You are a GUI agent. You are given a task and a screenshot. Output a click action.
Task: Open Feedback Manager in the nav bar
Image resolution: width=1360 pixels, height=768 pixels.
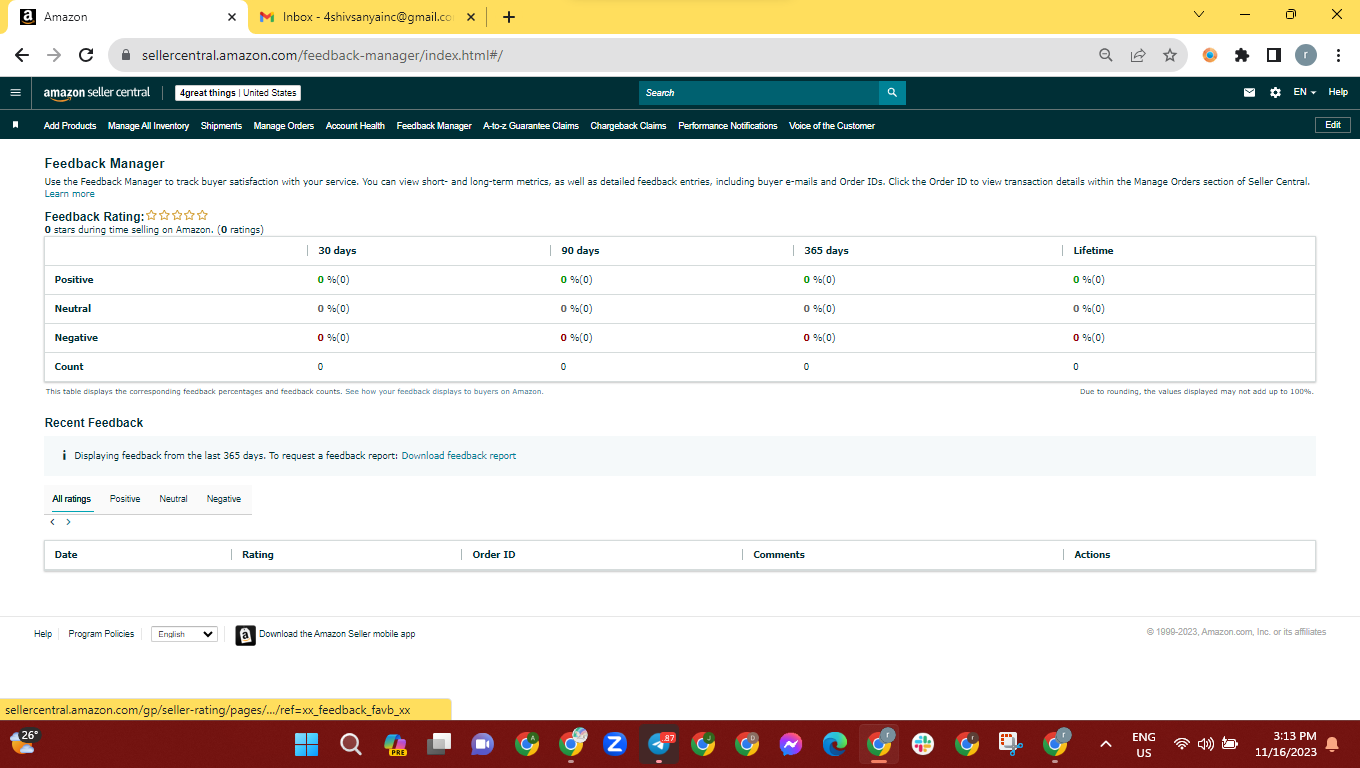[434, 126]
